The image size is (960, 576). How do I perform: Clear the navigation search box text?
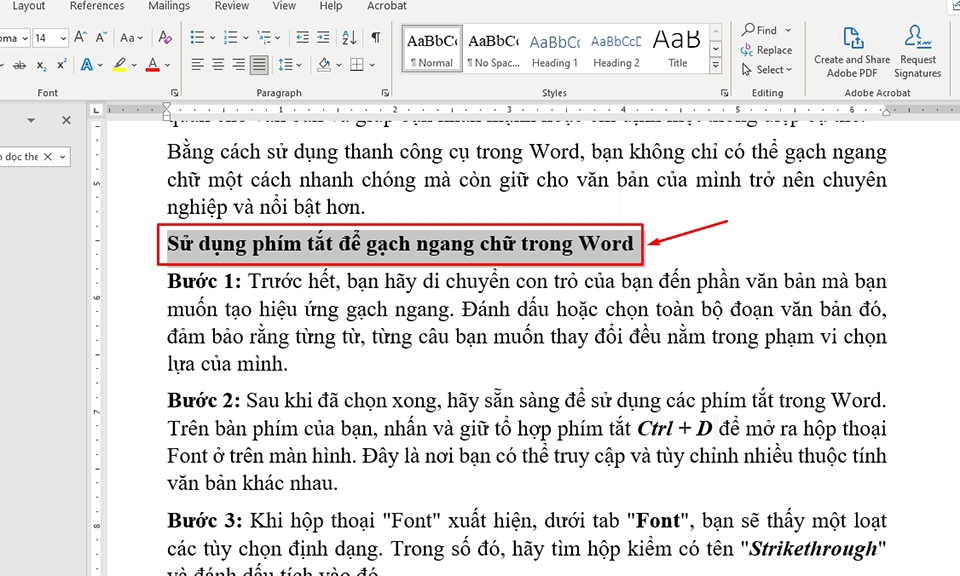47,157
